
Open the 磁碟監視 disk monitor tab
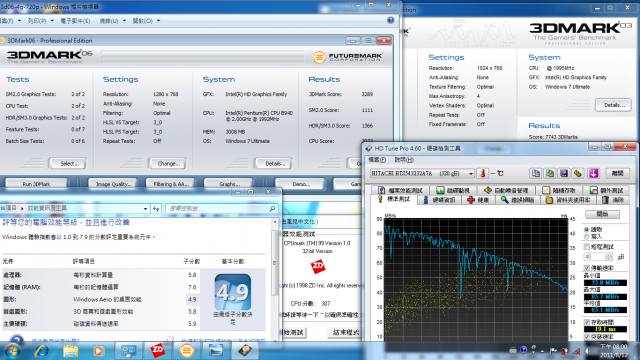(x=453, y=190)
